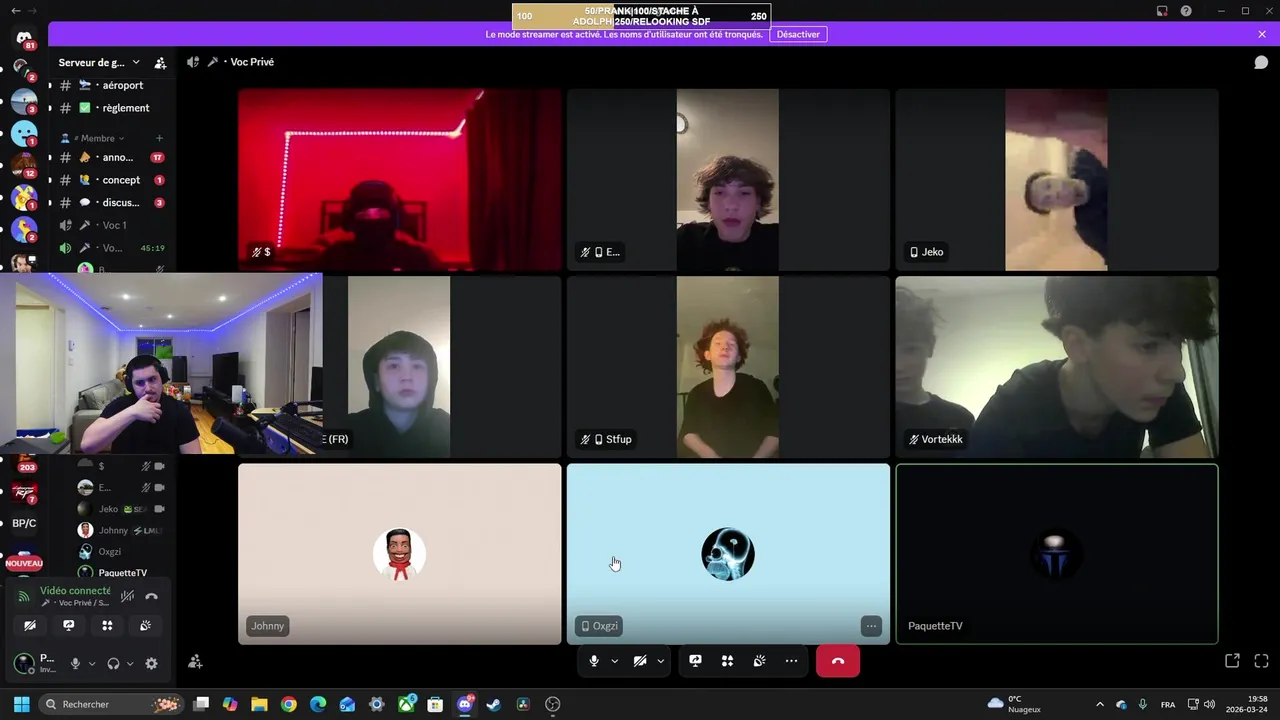Open the BP/C server
Viewport: 1280px width, 720px height.
(x=24, y=523)
